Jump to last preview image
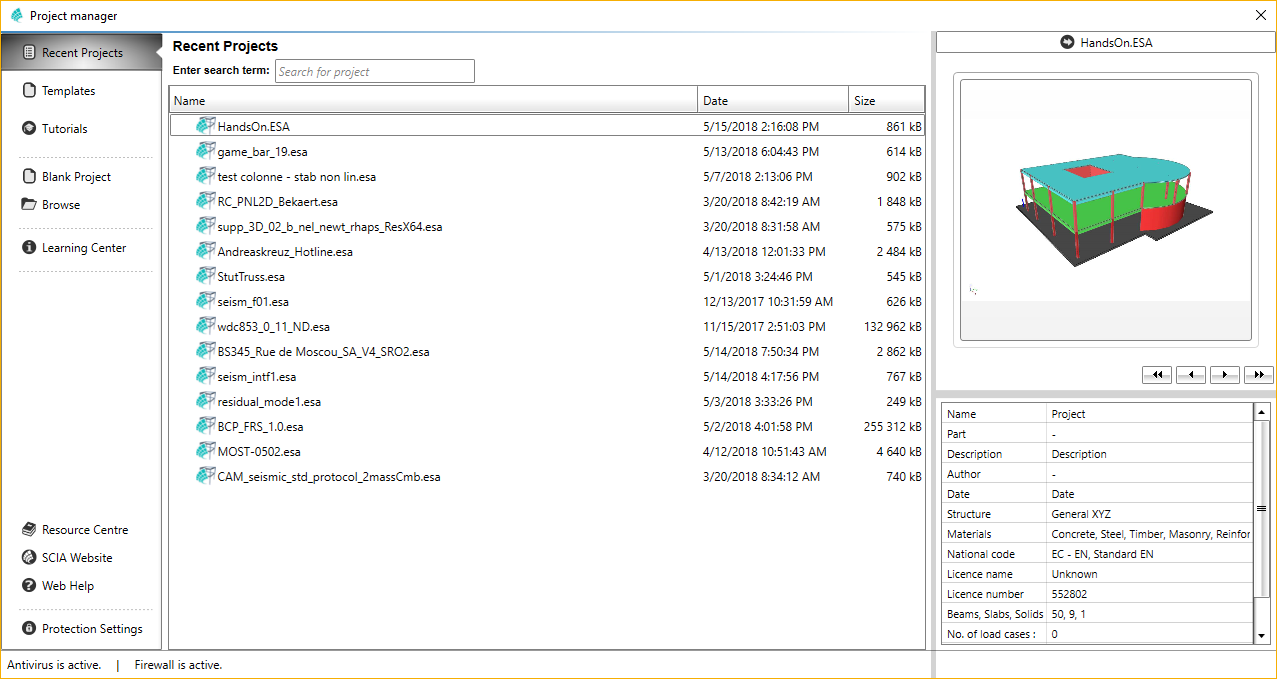The height and width of the screenshot is (679, 1277). (1258, 374)
